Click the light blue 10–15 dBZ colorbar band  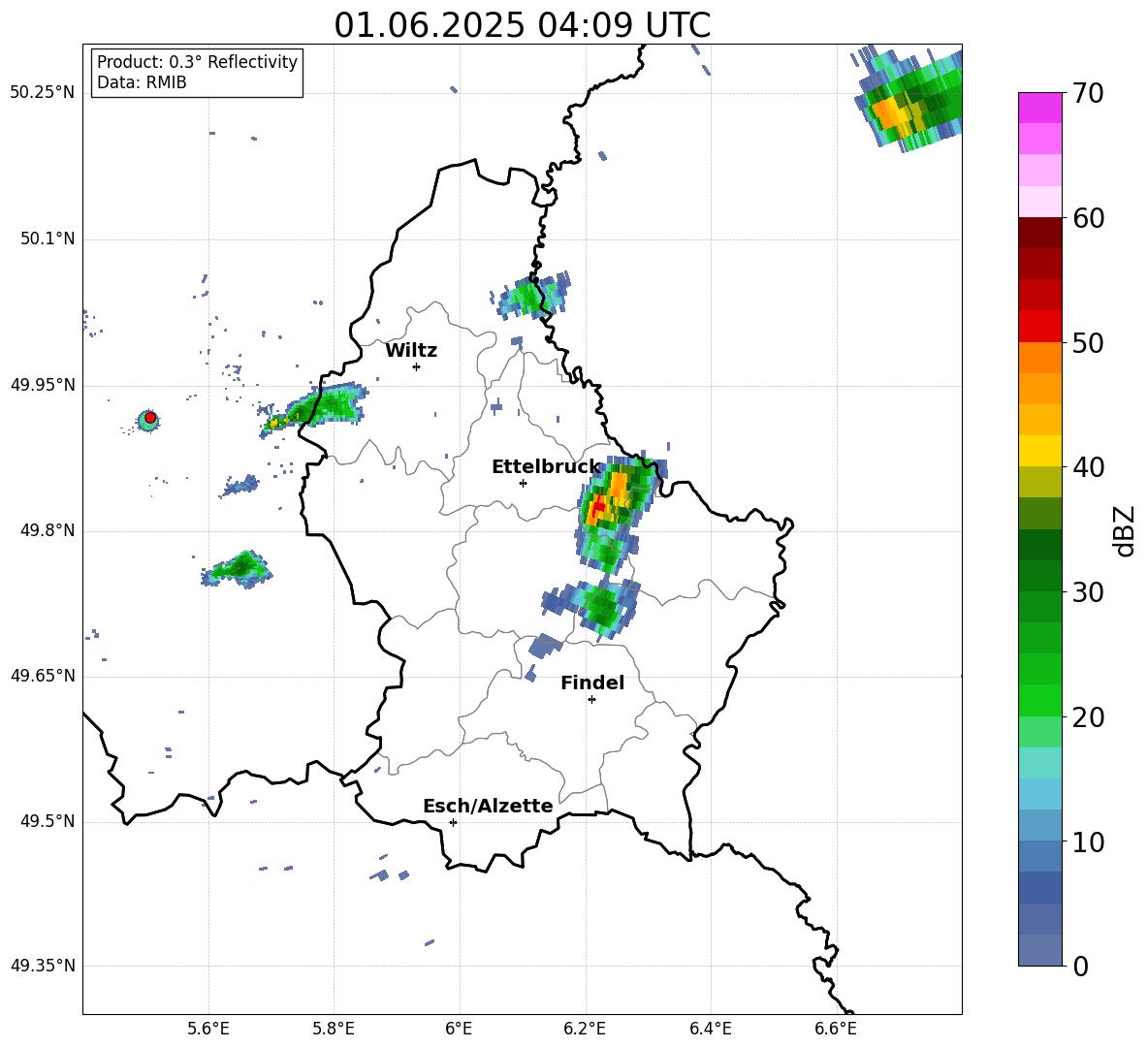[1040, 810]
